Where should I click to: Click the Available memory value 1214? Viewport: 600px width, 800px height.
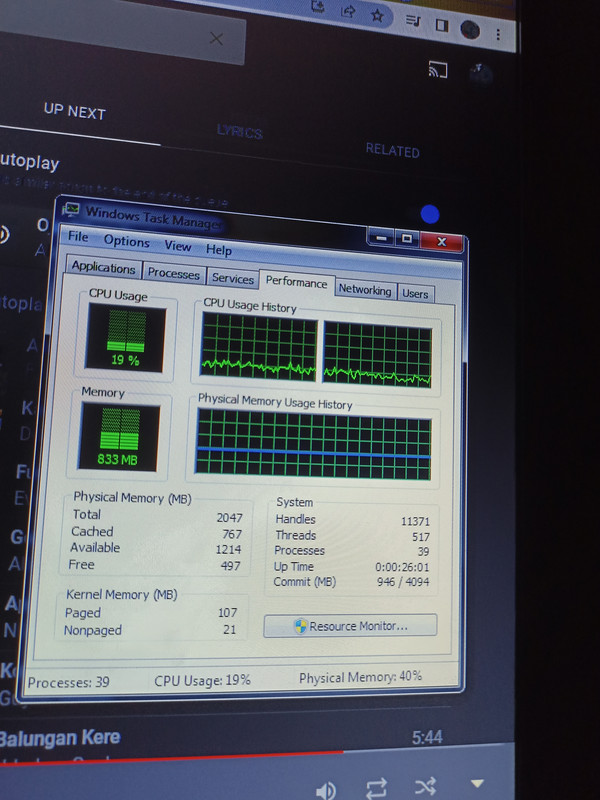(x=228, y=549)
